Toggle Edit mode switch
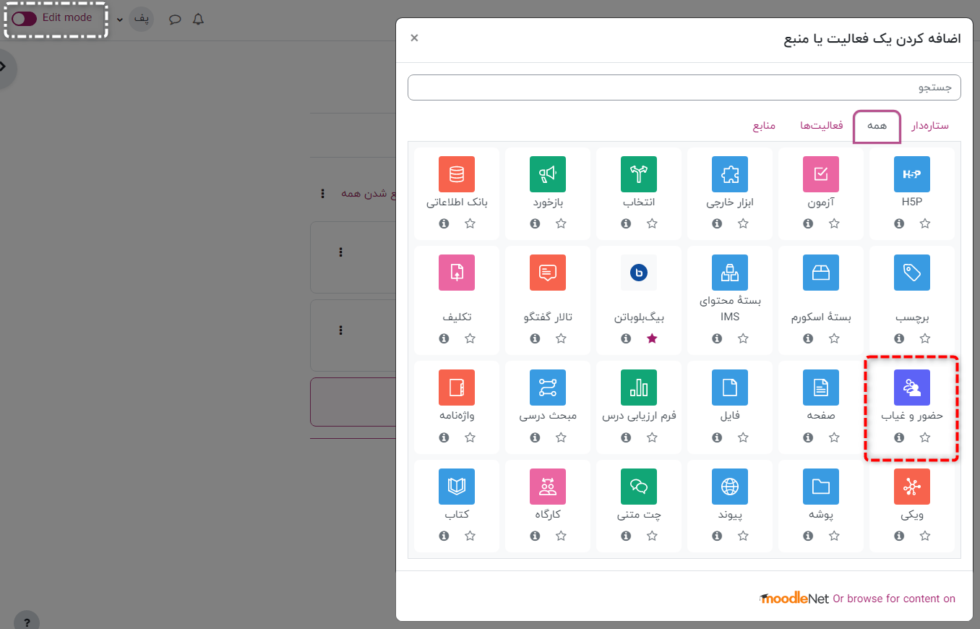Image resolution: width=980 pixels, height=629 pixels. tap(25, 18)
